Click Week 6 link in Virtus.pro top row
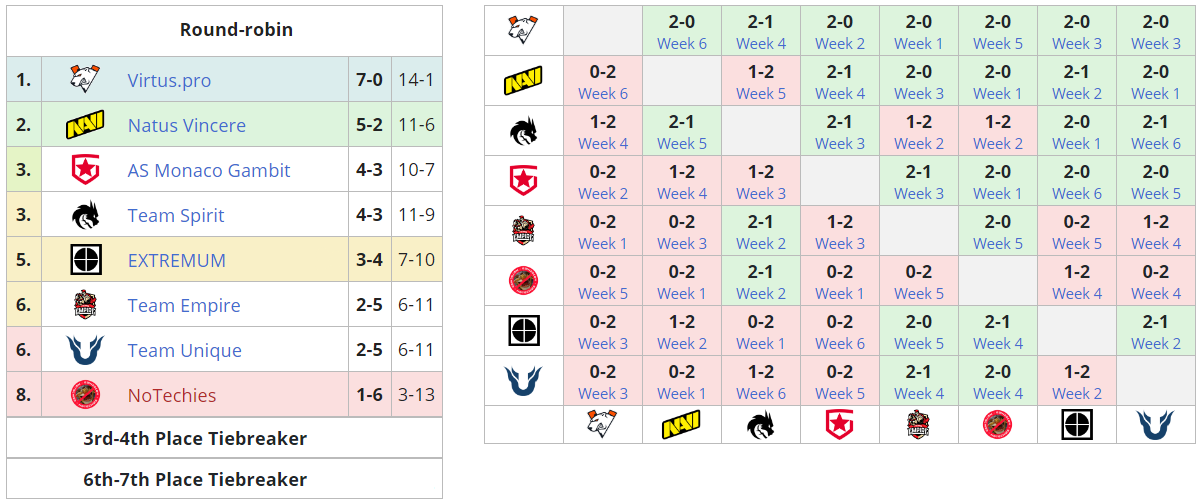 pyautogui.click(x=681, y=43)
